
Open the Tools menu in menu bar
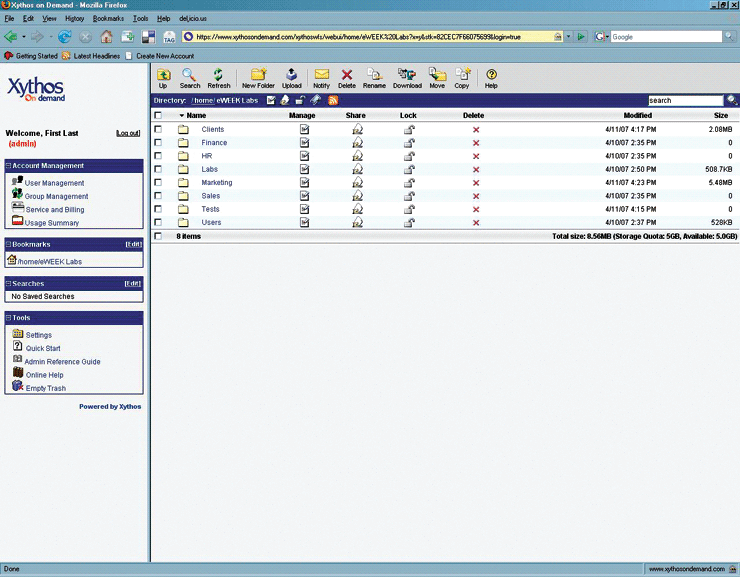tap(140, 18)
